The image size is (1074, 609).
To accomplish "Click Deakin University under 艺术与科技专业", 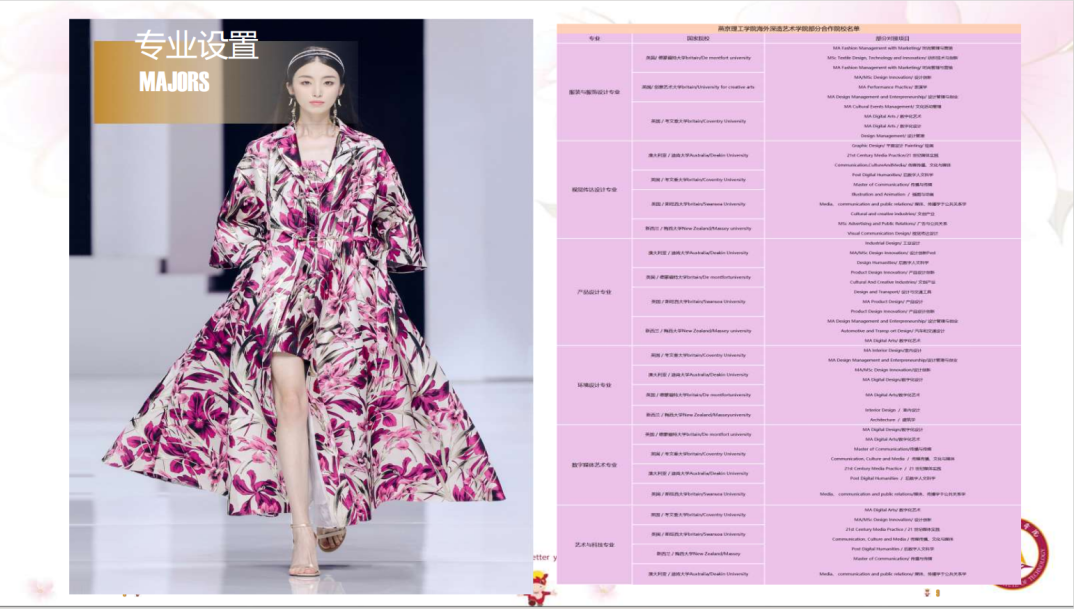I will [698, 574].
